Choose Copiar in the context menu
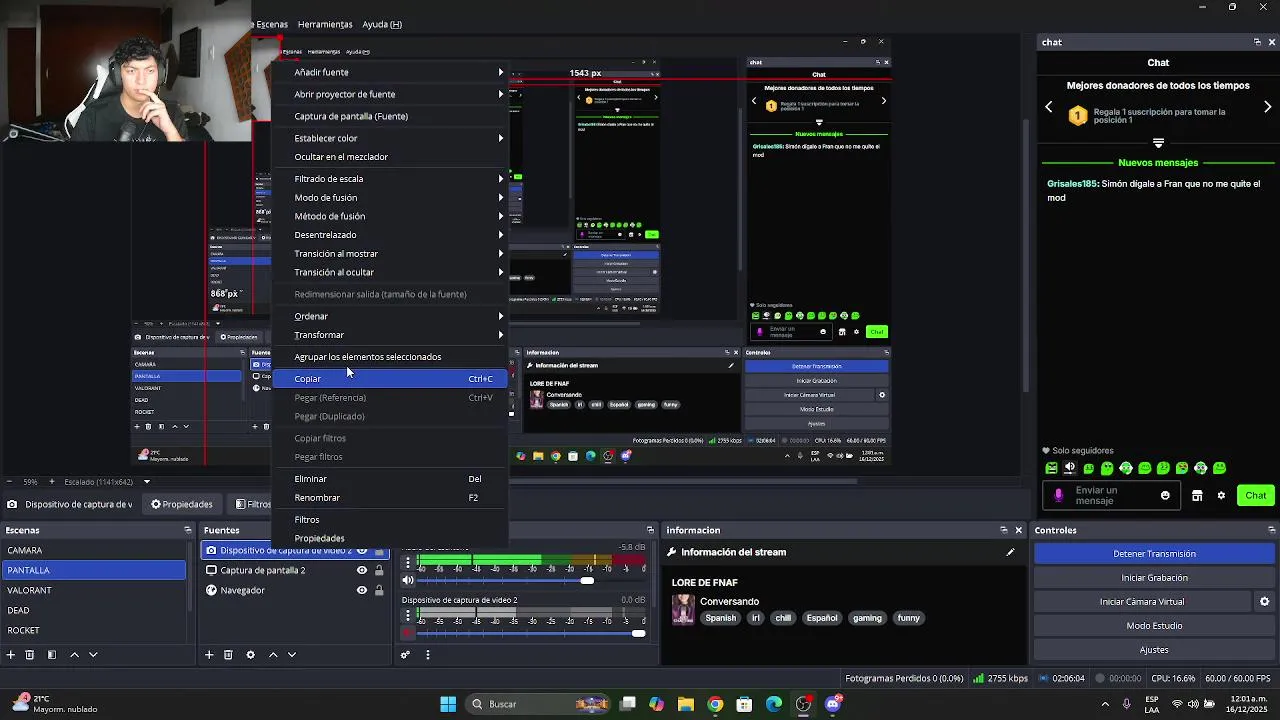 point(390,379)
